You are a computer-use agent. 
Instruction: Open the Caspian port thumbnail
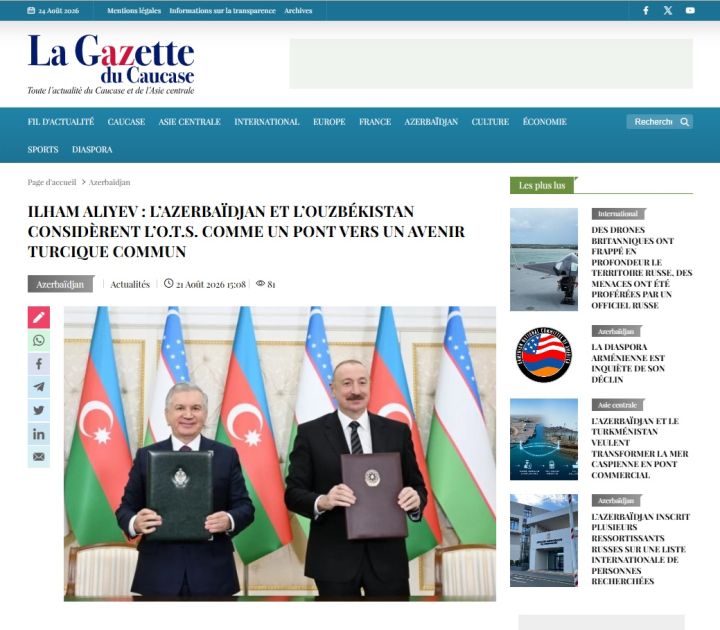pos(544,439)
